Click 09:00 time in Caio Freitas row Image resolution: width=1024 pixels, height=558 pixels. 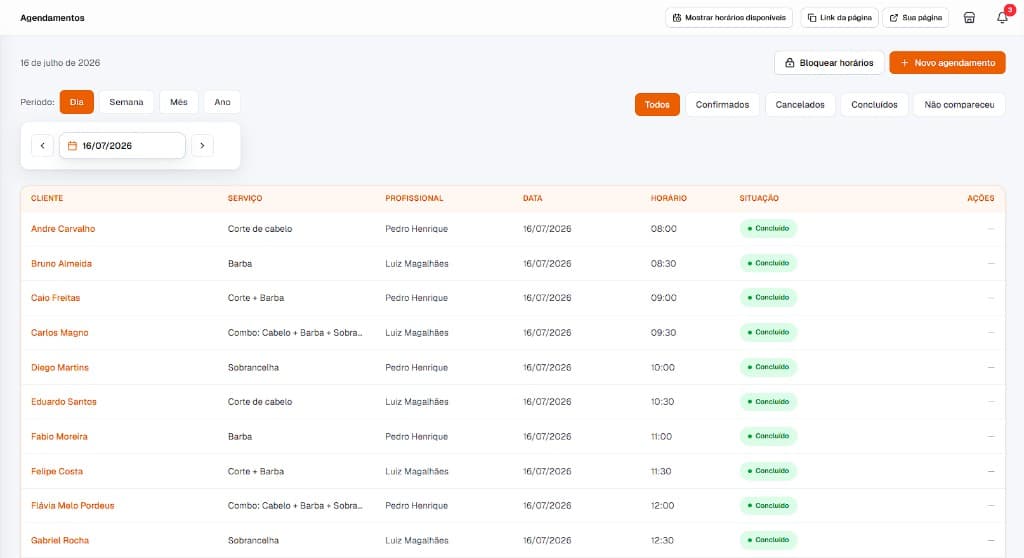tap(664, 298)
